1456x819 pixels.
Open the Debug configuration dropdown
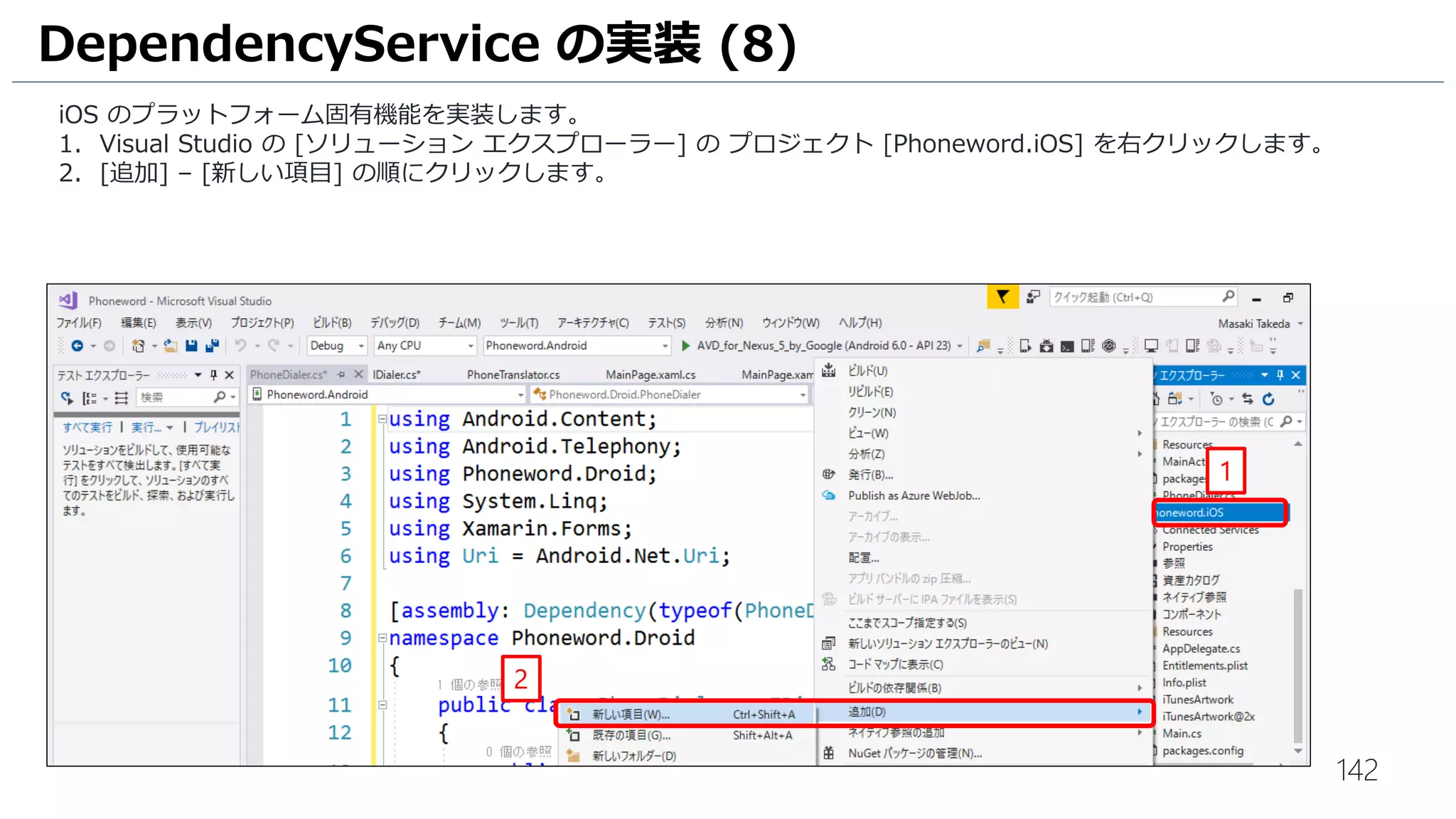[x=337, y=346]
